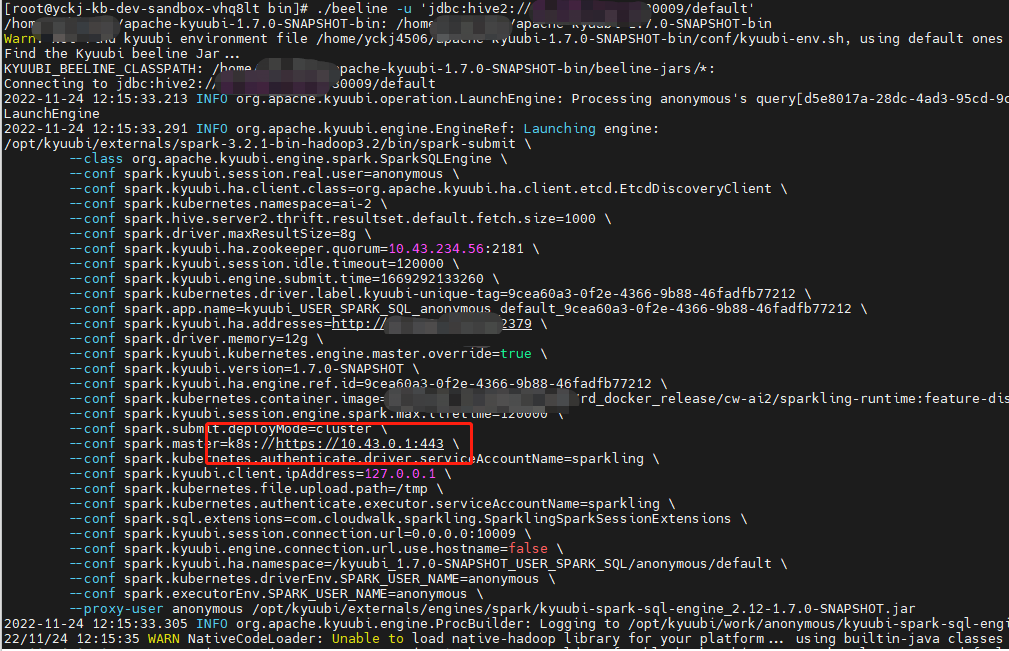
Task: Click the spark.app.name kyuubi_USER_SPARK_SQL line
Action: point(468,309)
